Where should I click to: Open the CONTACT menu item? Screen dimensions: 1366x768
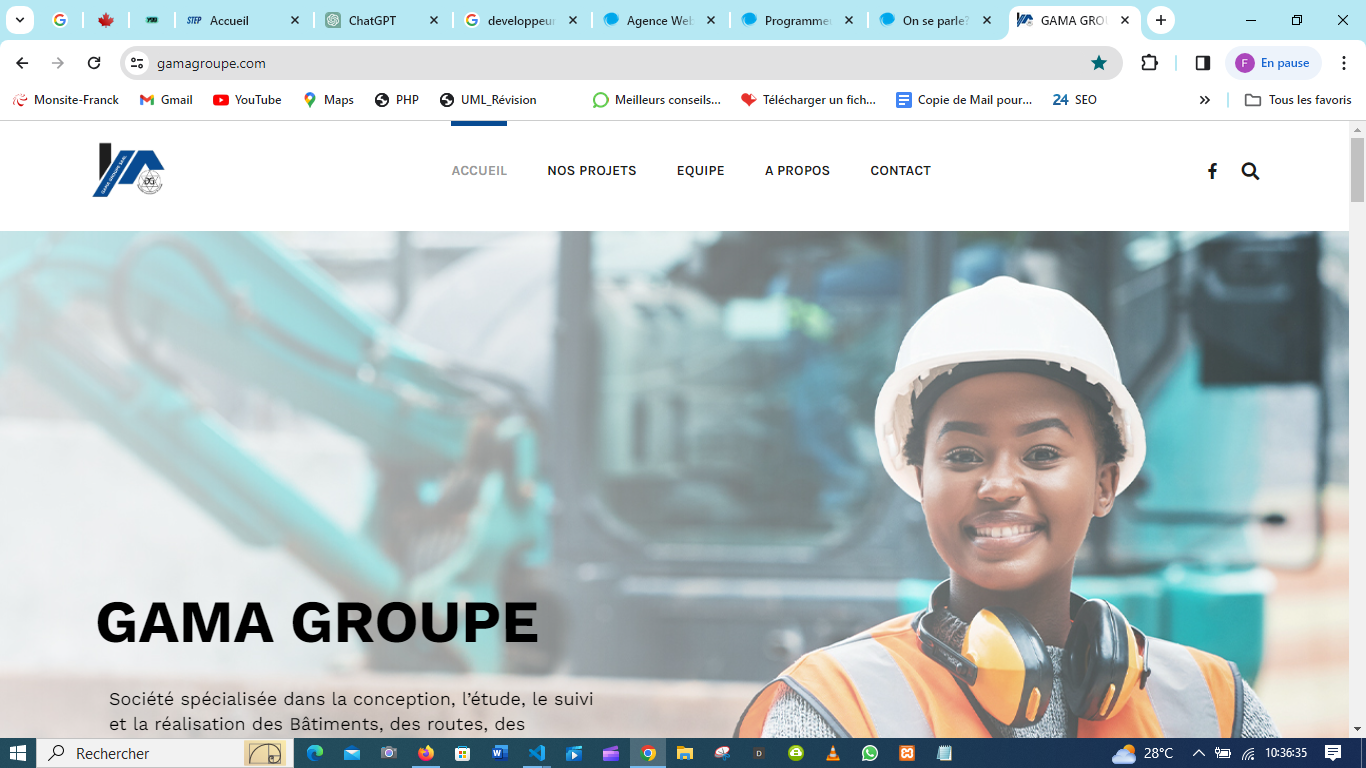pyautogui.click(x=901, y=171)
